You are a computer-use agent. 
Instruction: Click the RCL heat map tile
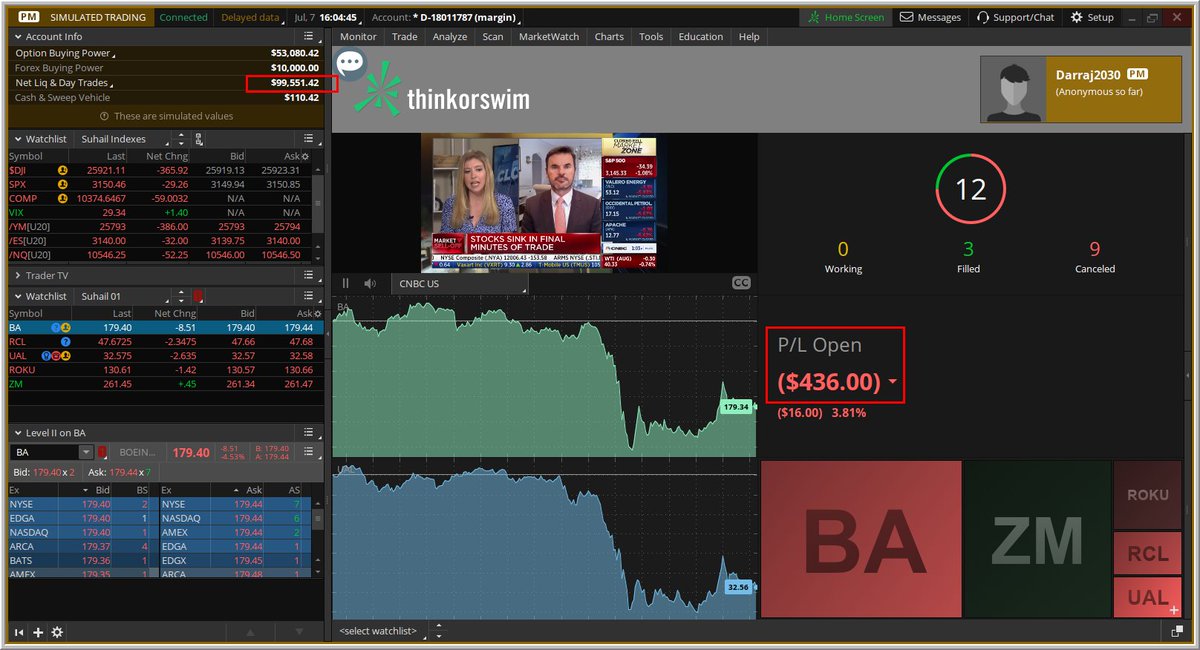tap(1147, 554)
